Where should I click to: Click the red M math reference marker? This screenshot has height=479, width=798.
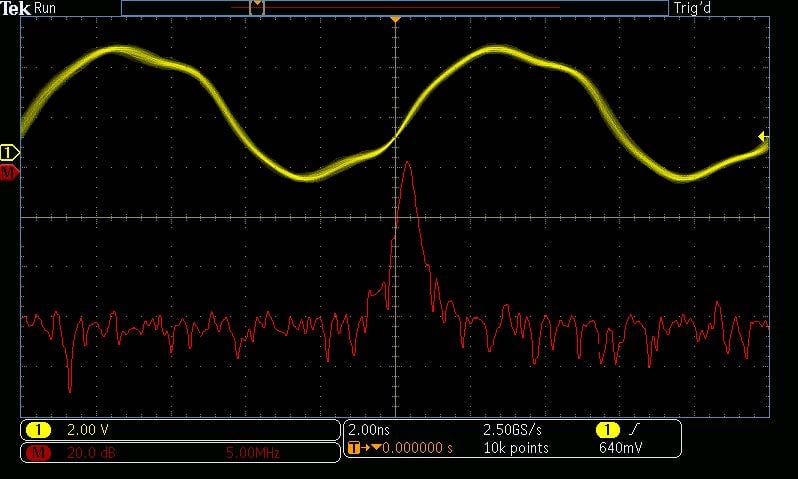pos(9,172)
